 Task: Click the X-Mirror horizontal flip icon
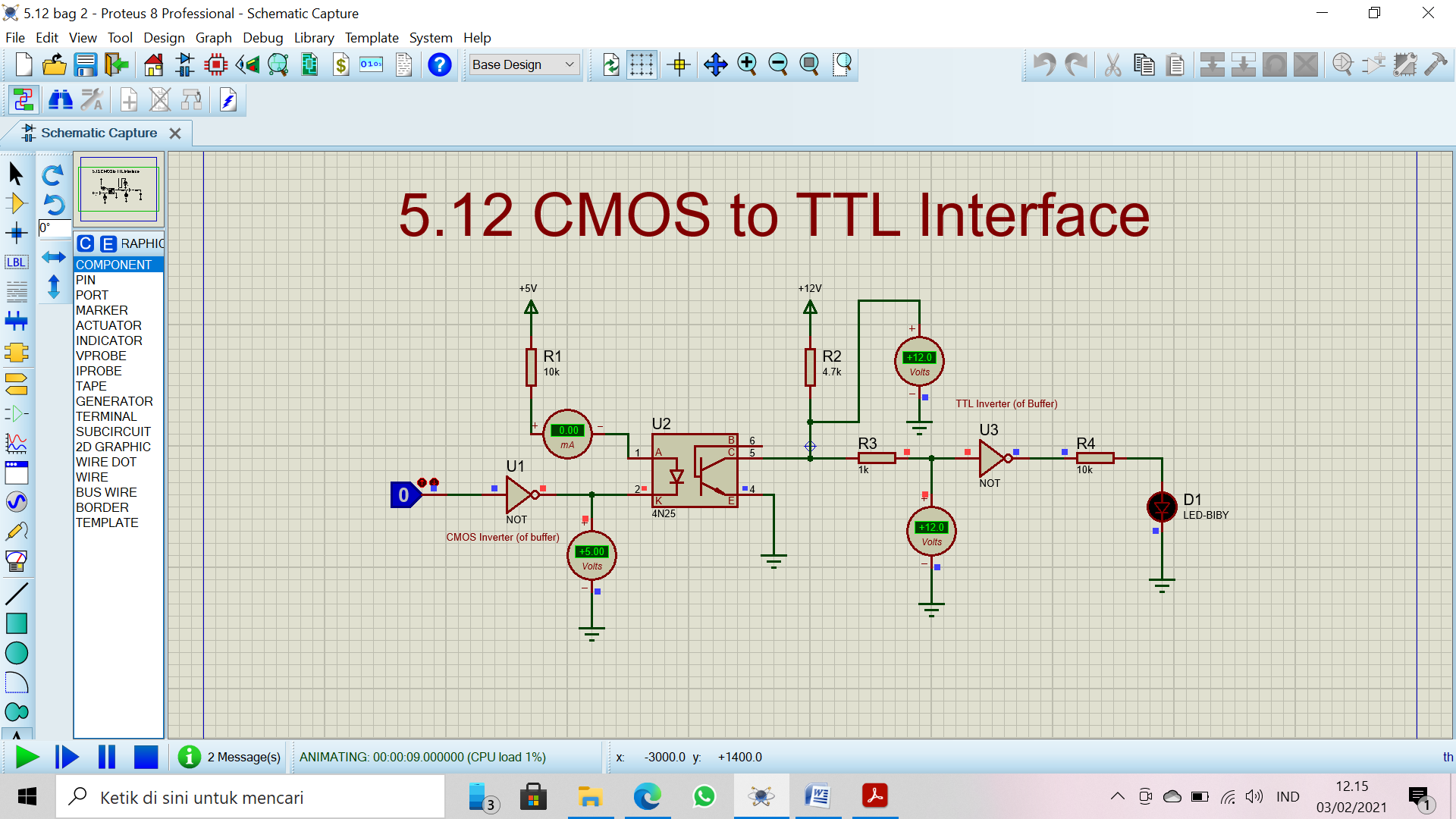click(53, 258)
